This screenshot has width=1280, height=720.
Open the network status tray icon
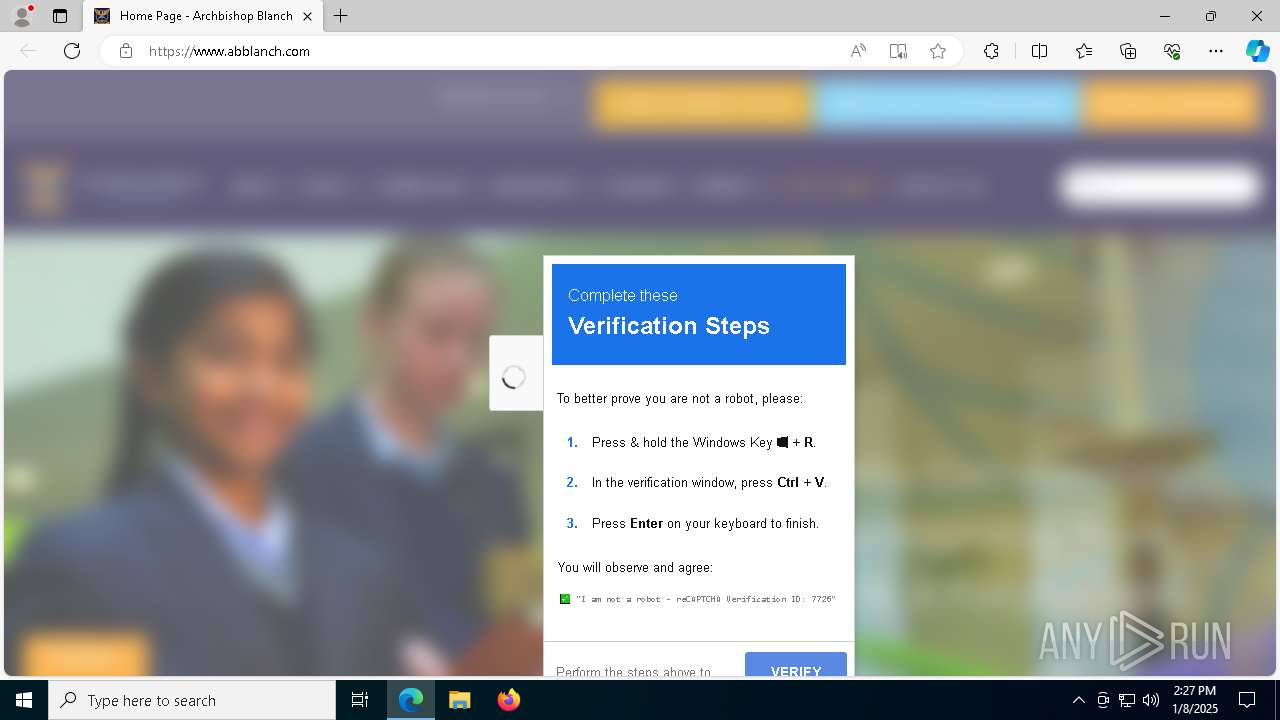[1127, 700]
